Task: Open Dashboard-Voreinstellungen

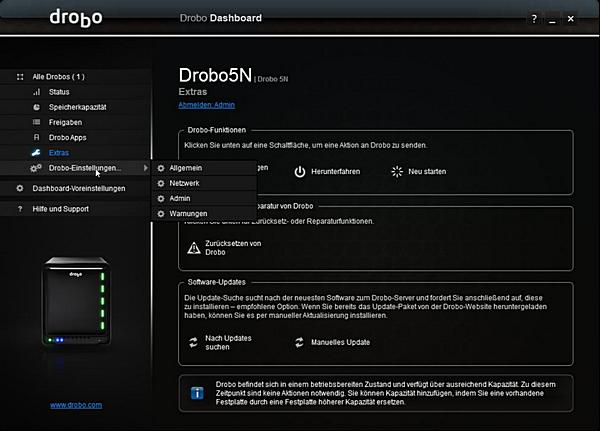Action: point(79,188)
